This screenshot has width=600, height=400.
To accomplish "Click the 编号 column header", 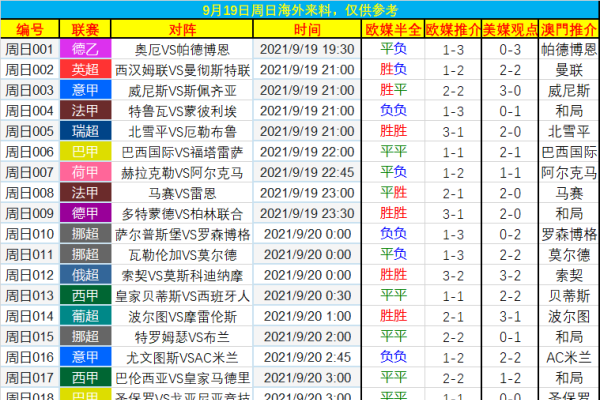I will (30, 29).
